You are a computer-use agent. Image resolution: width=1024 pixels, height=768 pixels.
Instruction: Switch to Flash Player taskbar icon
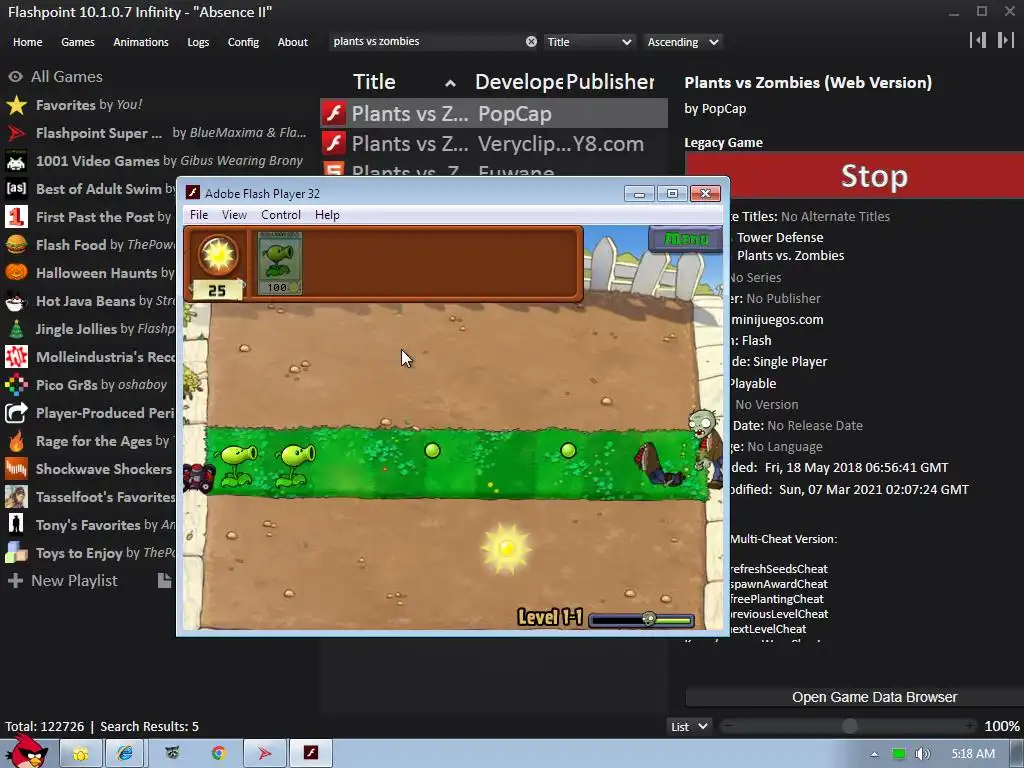coord(312,754)
